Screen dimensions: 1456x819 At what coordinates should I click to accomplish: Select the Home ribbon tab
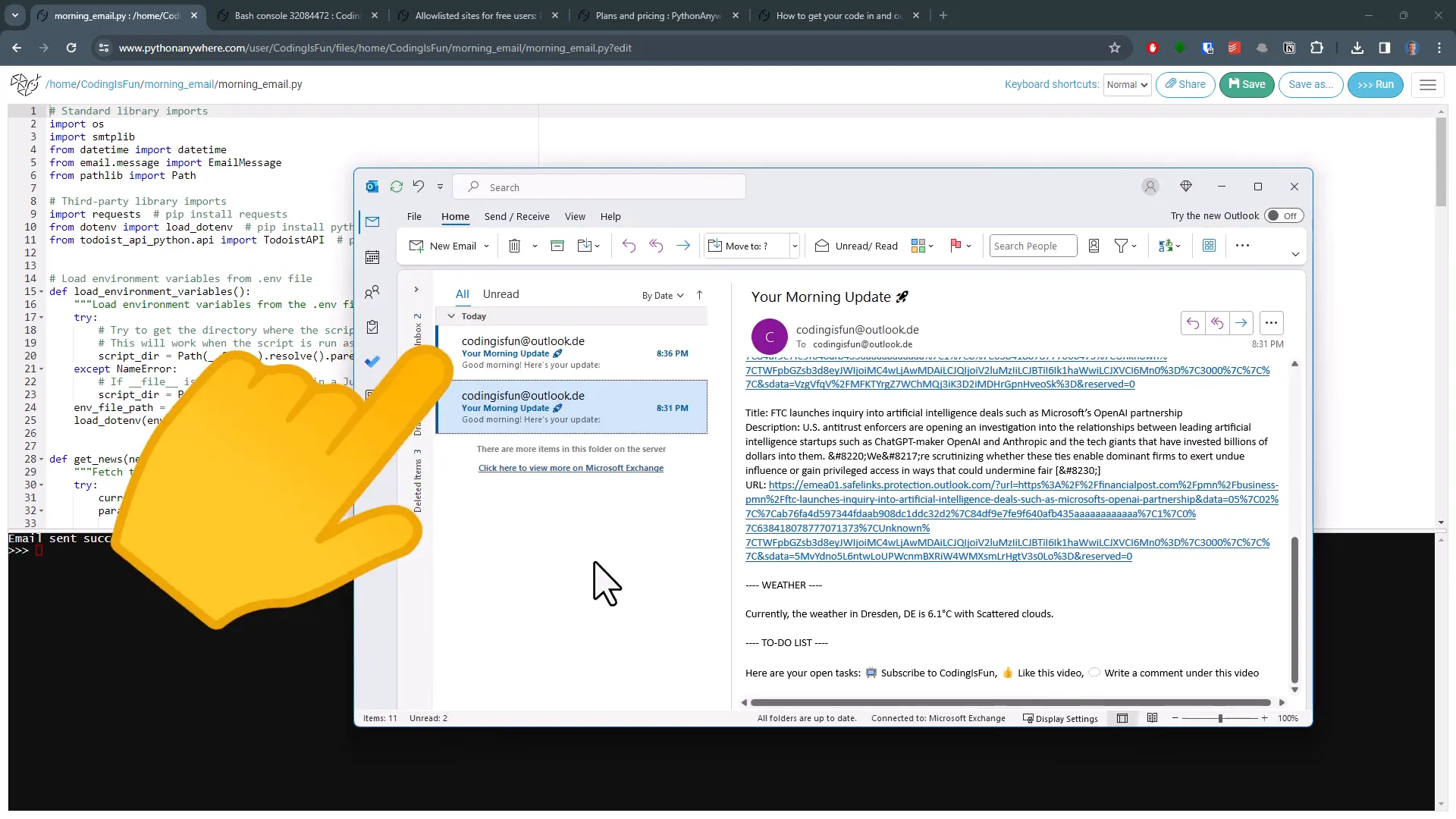pos(455,217)
